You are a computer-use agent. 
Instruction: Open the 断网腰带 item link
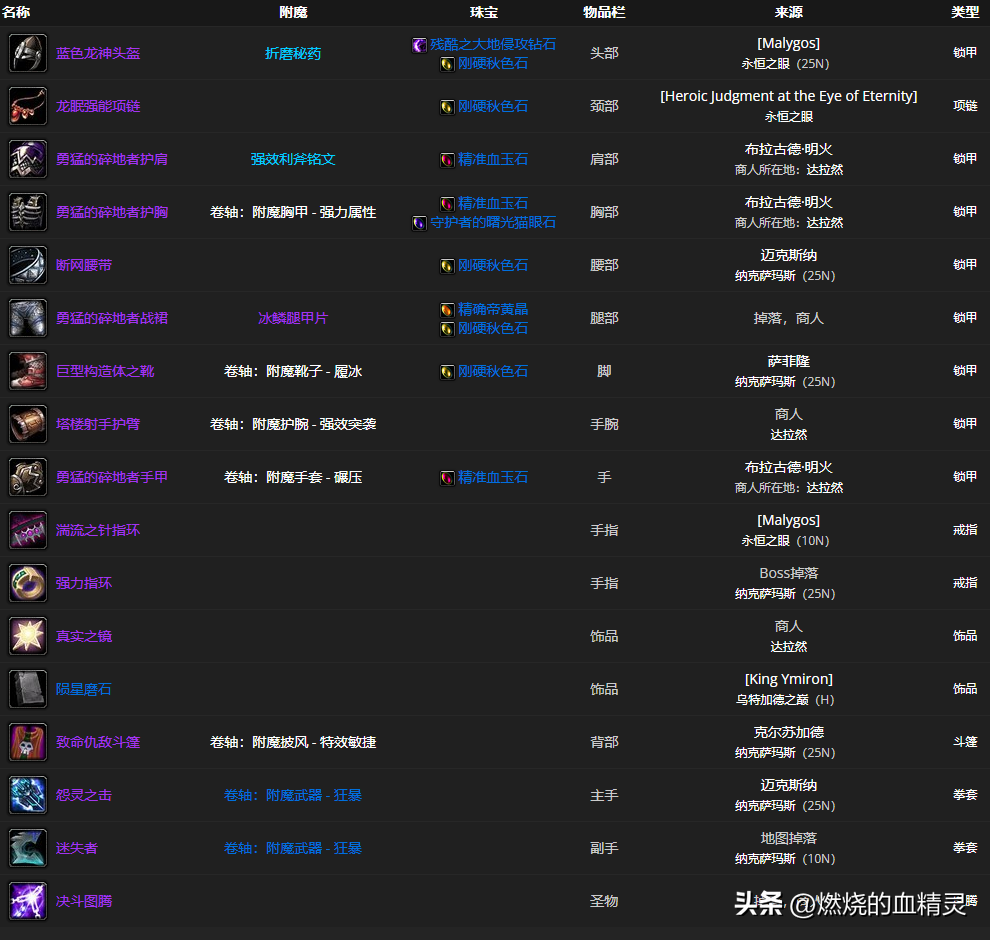click(x=84, y=265)
